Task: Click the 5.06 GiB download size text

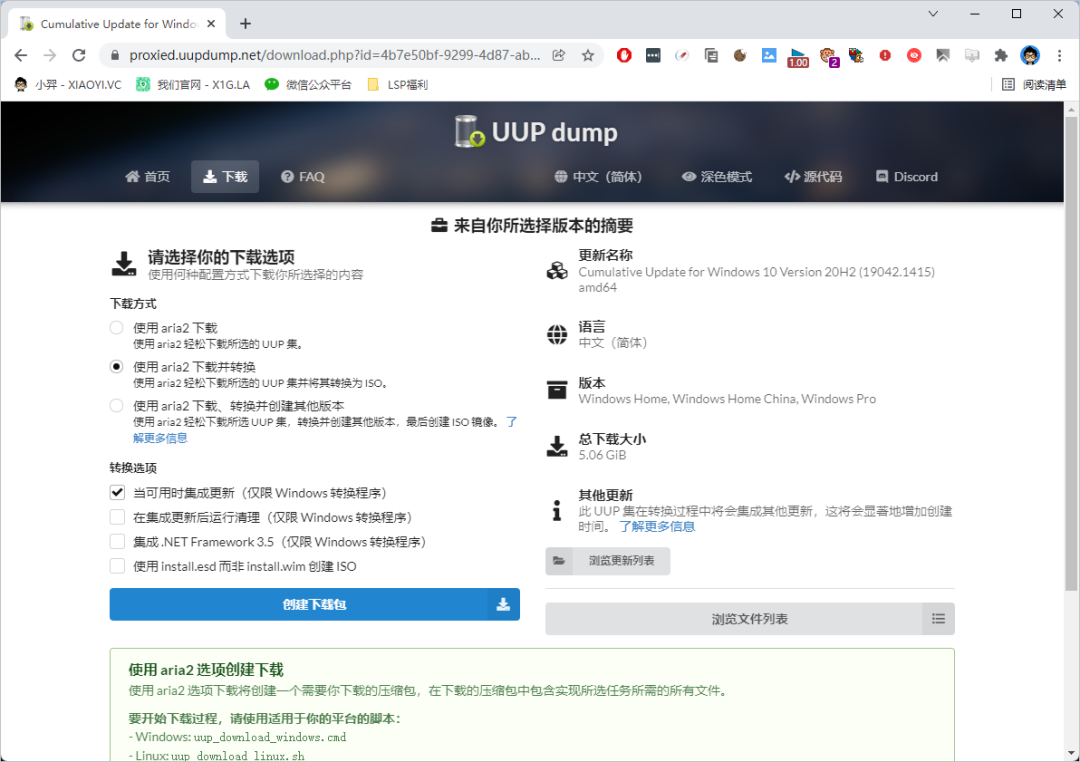Action: 602,455
